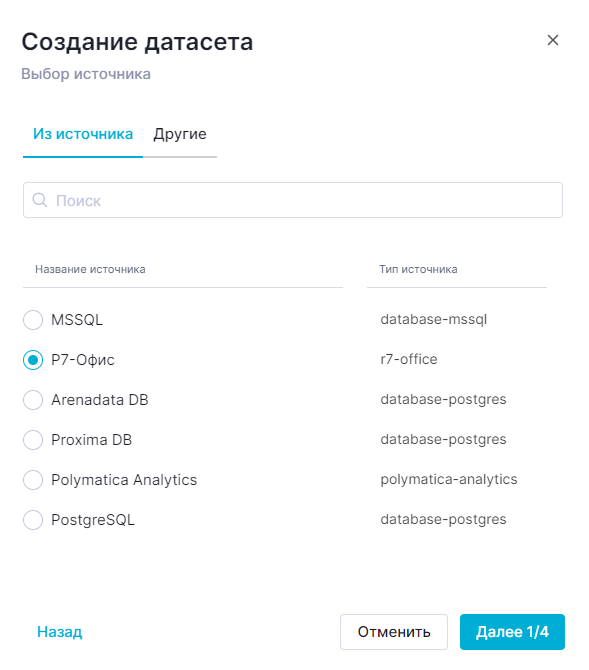Click the PostgreSQL source name label
Screen dimensions: 589x670
93,520
